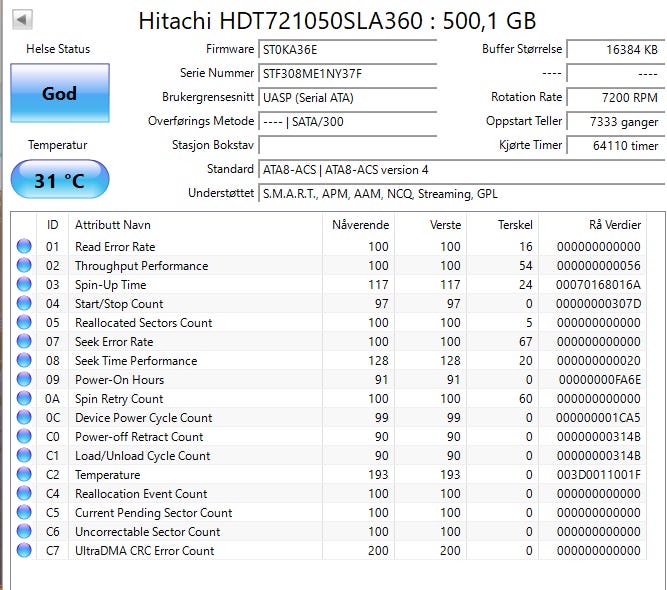Select the Reallocated Sectors Count attribute name
This screenshot has height=590, width=667.
pyautogui.click(x=143, y=322)
